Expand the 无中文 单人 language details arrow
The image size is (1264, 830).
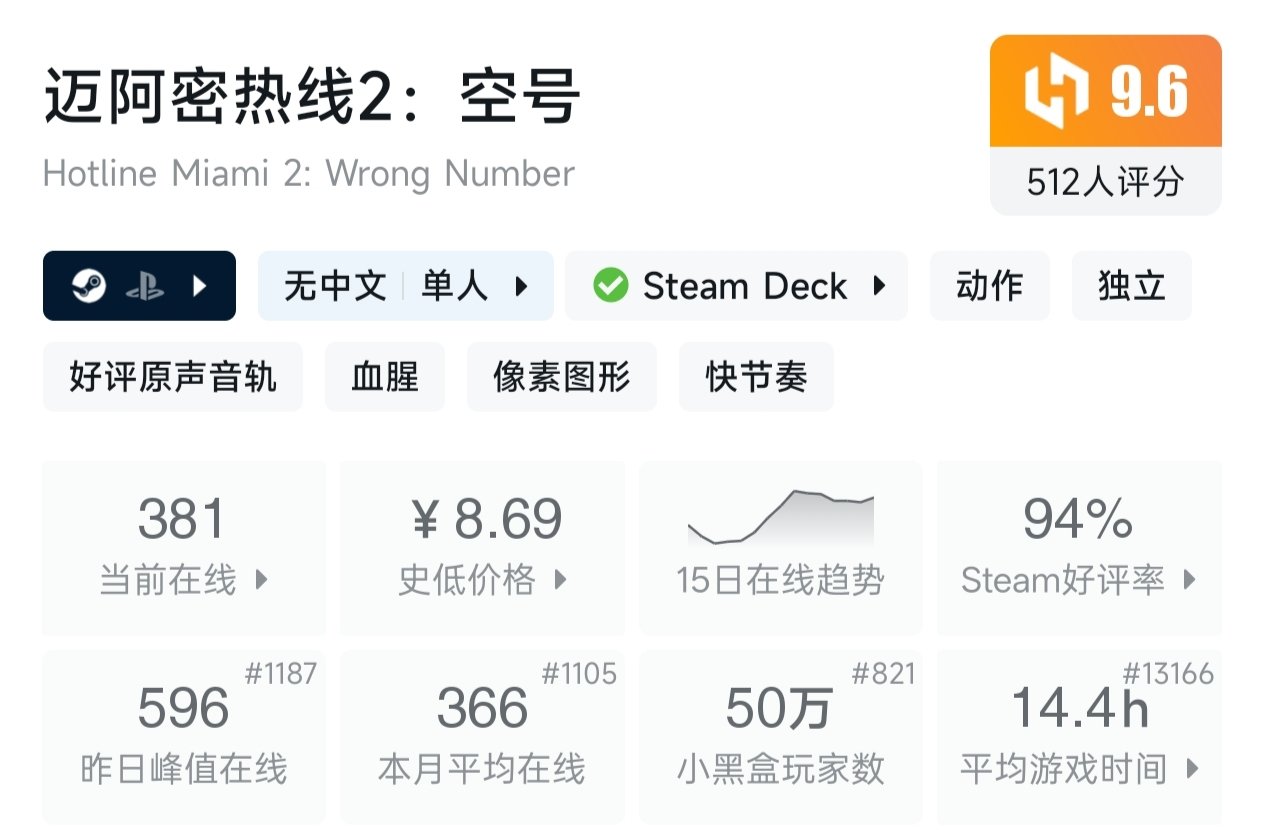point(521,287)
